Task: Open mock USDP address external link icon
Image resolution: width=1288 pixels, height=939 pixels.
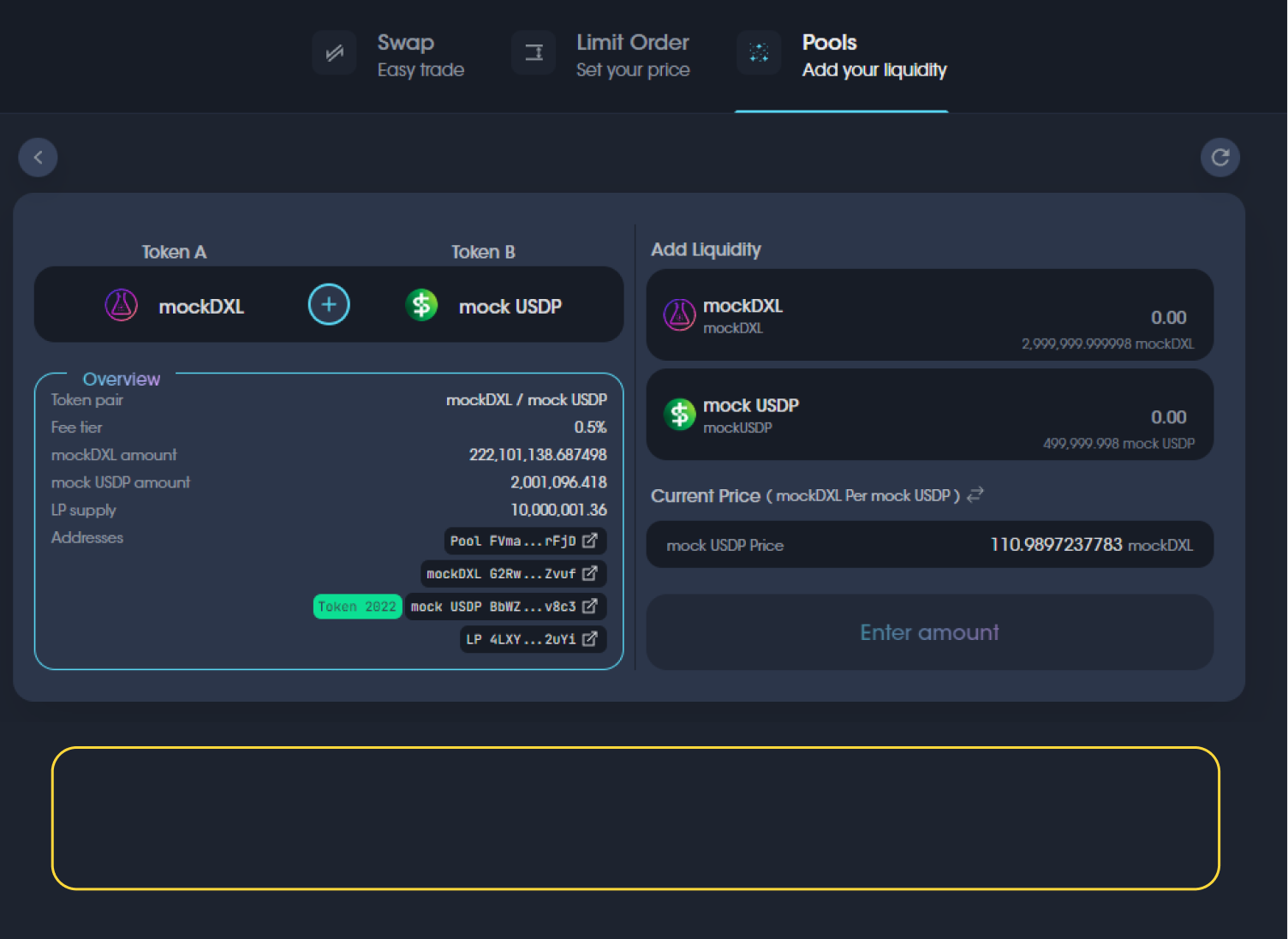Action: [589, 607]
